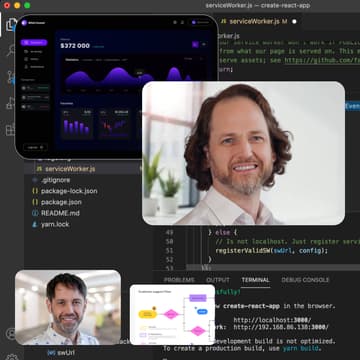Click line number 49 in the gutter

169,232
